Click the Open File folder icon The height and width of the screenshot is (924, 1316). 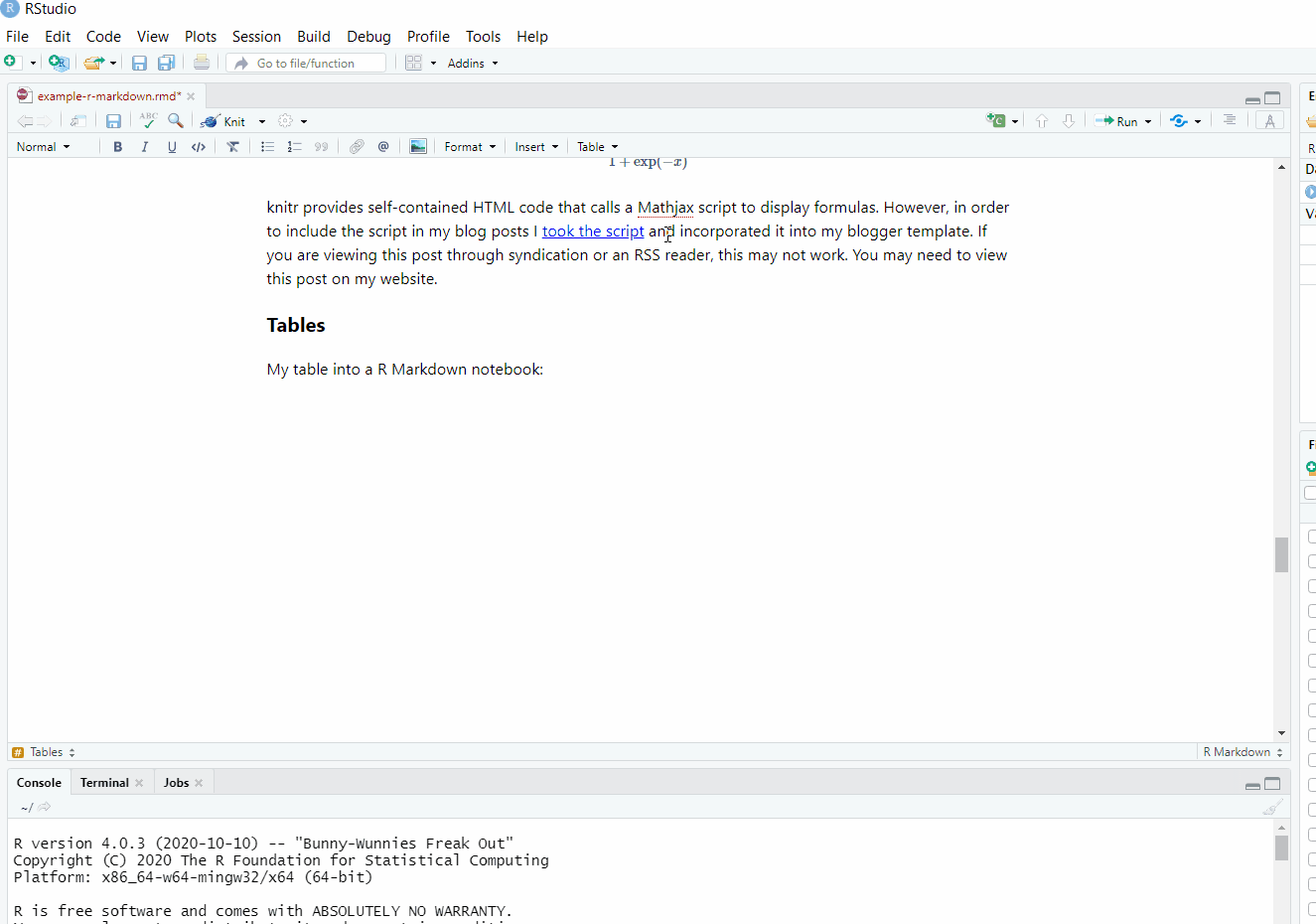pos(93,63)
